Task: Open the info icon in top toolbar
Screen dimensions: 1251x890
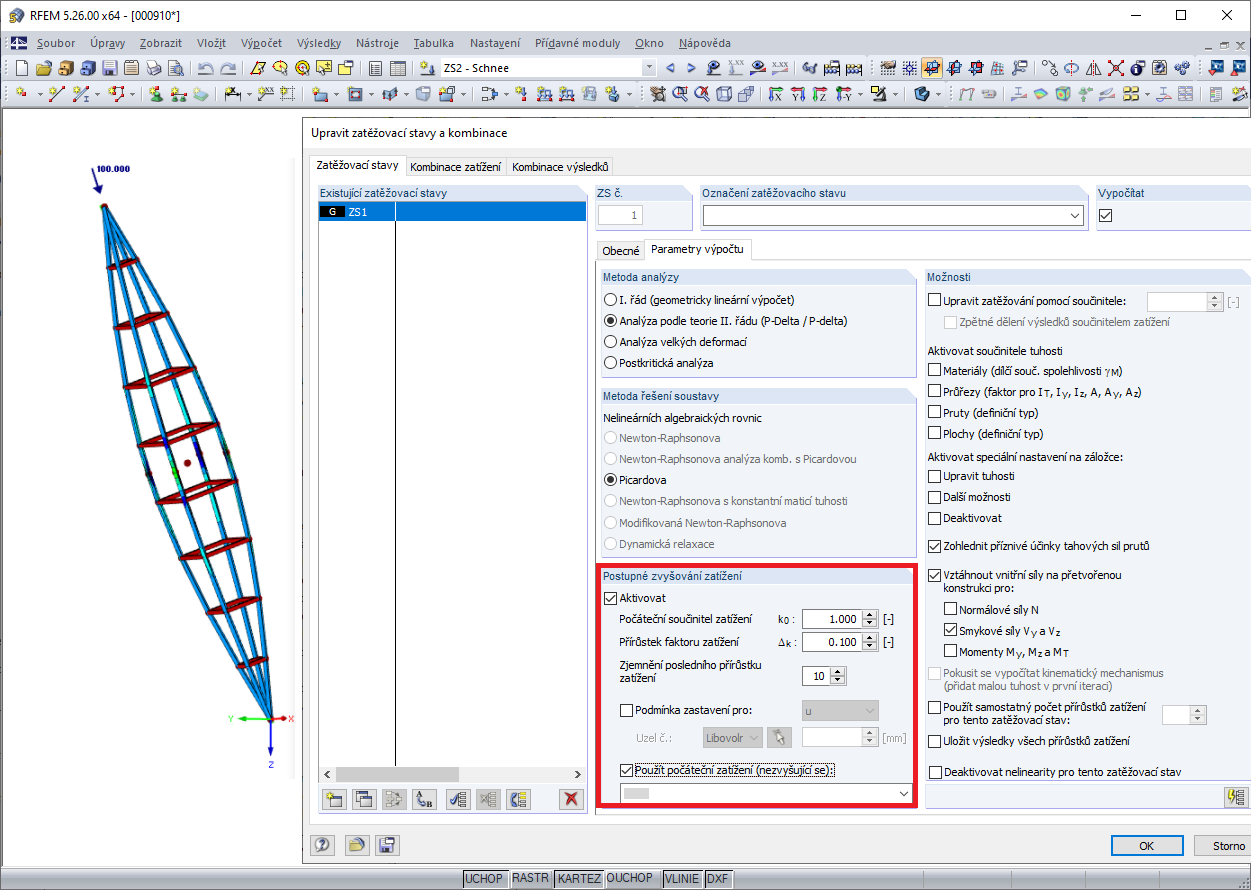Action: click(x=1136, y=68)
